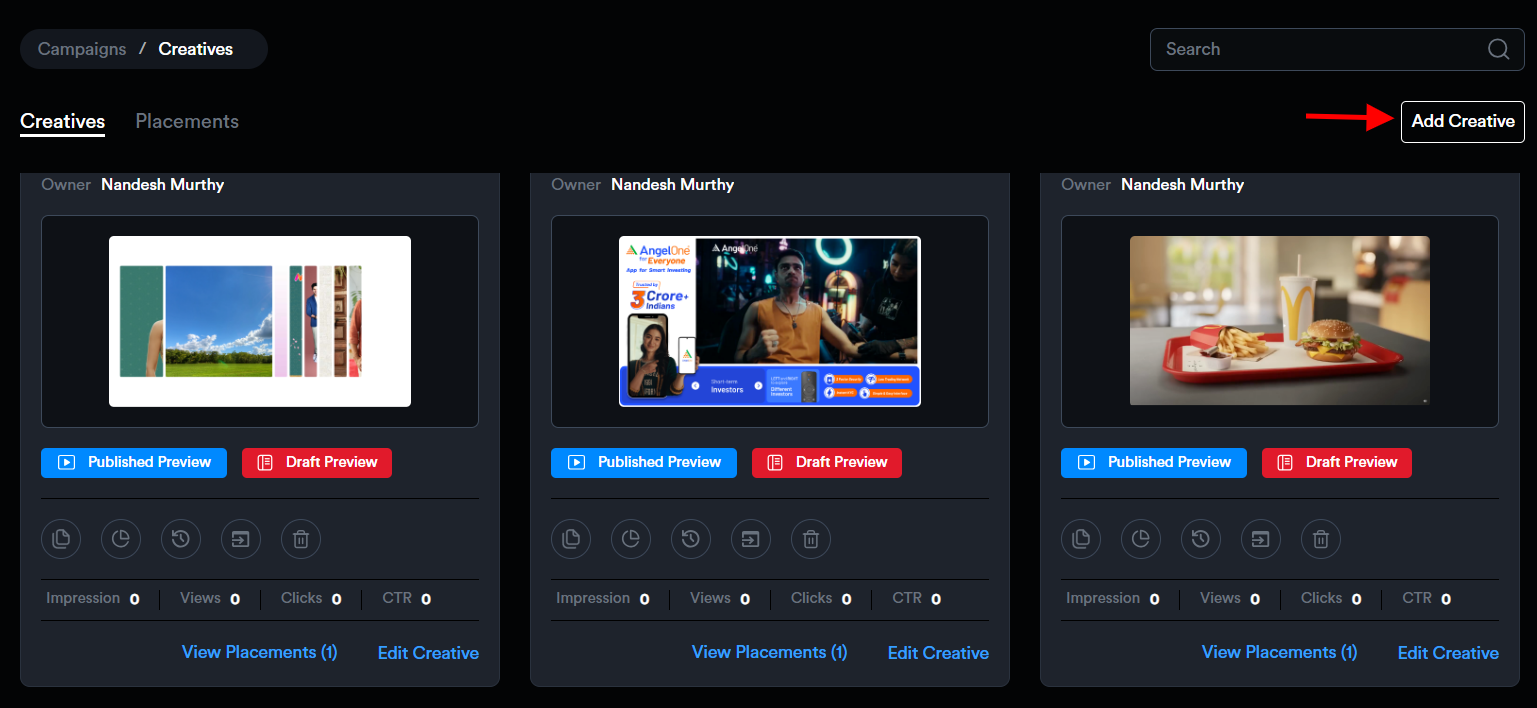Click the history icon on the McDonald's creative card
The height and width of the screenshot is (708, 1537).
click(x=1201, y=540)
